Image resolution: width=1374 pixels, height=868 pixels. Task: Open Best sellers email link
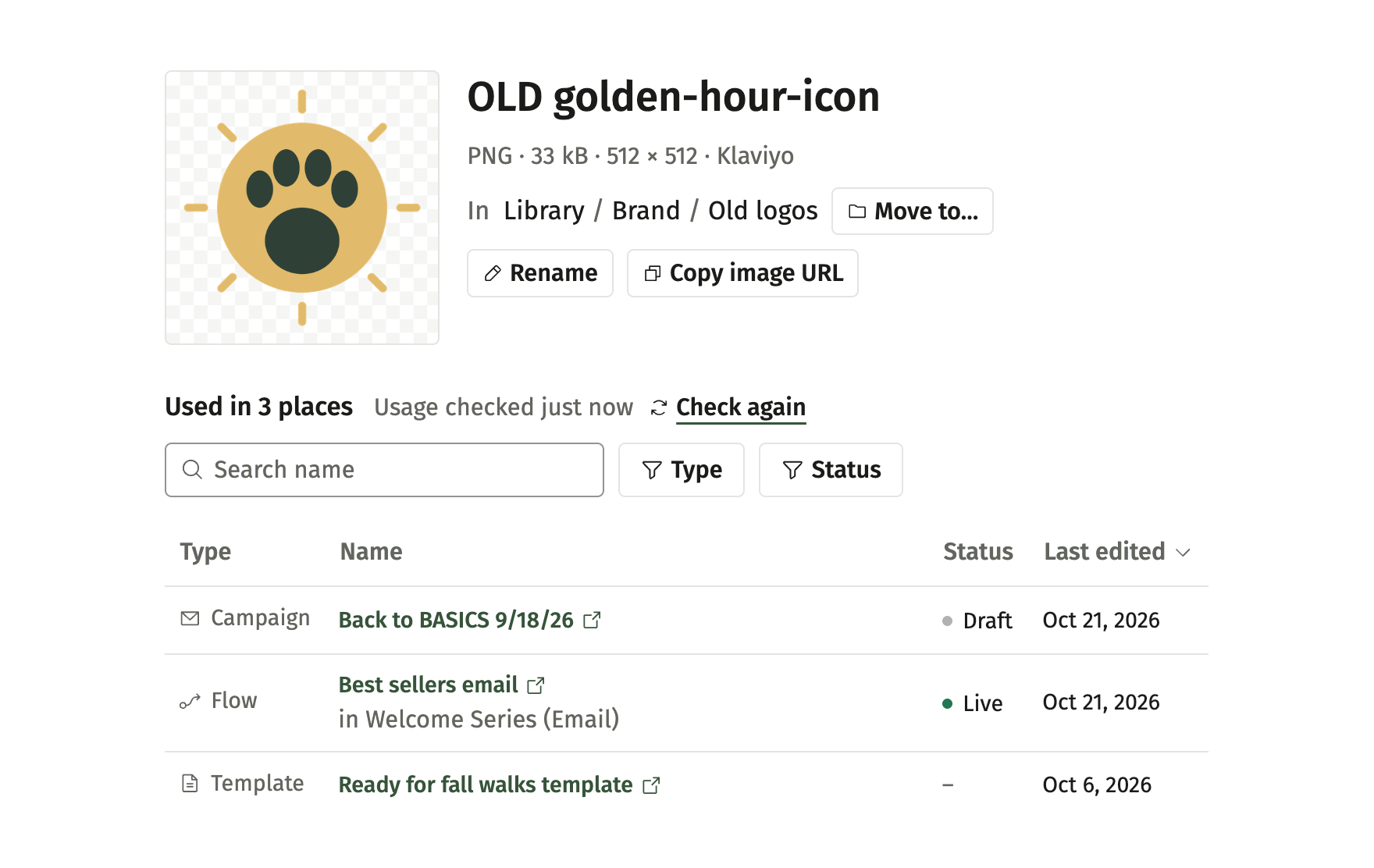coord(428,685)
